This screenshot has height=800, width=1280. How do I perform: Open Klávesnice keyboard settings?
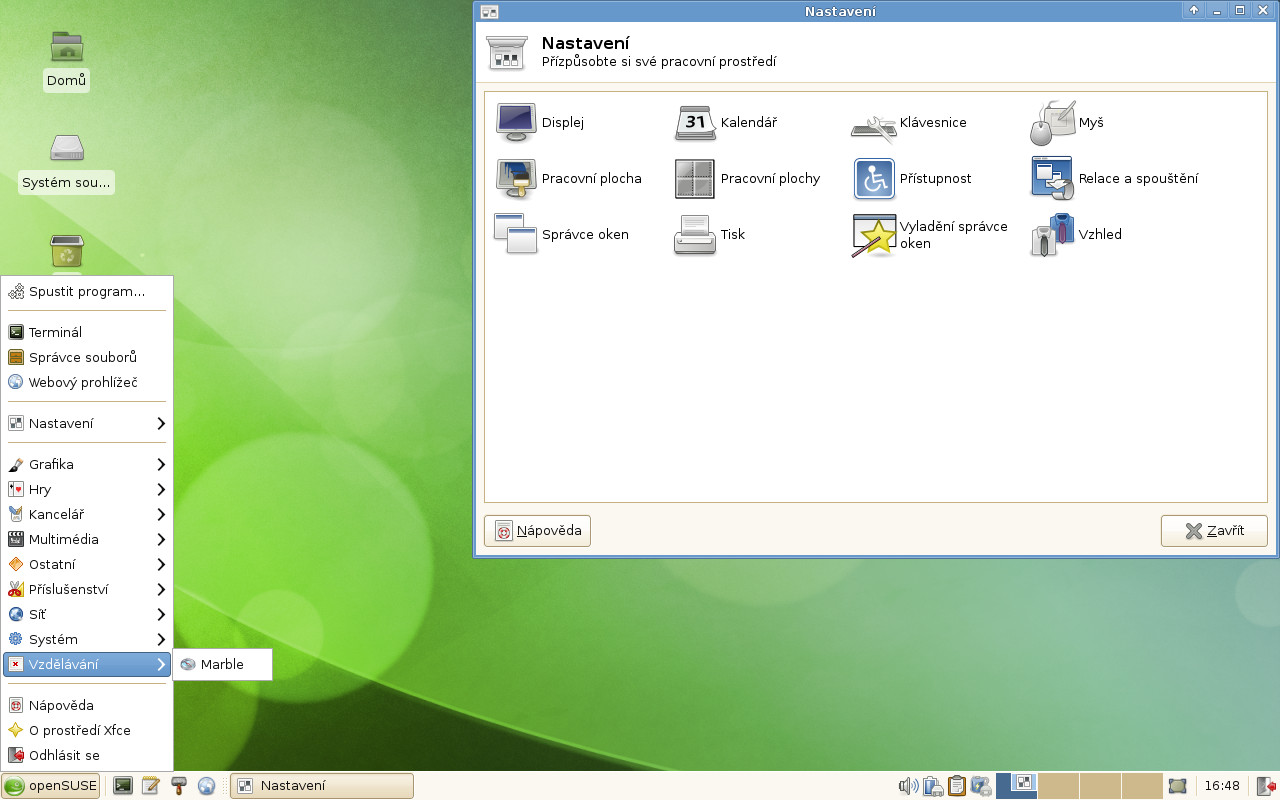[x=874, y=123]
